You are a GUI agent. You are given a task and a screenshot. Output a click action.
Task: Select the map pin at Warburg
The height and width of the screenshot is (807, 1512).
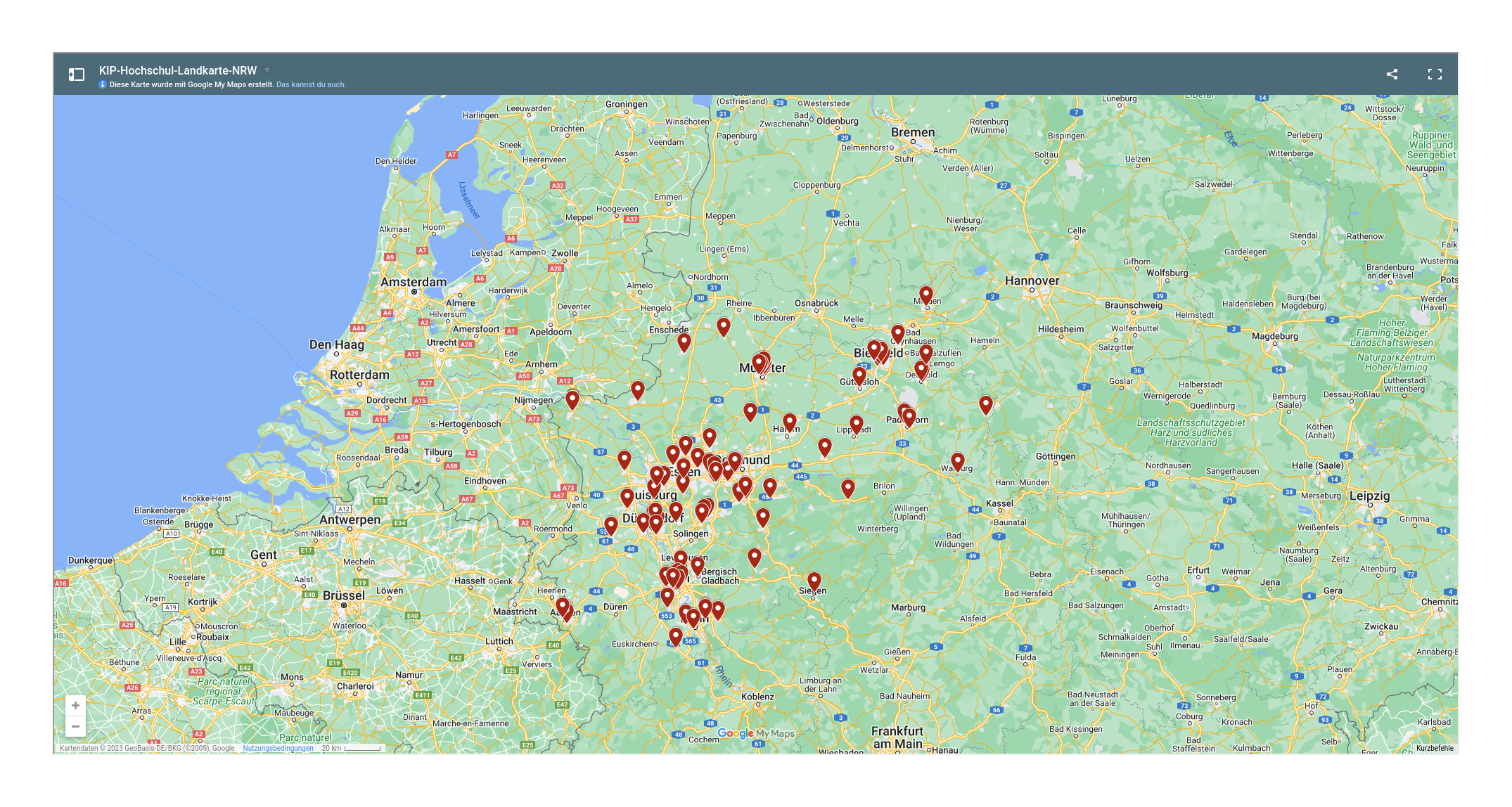[x=958, y=463]
